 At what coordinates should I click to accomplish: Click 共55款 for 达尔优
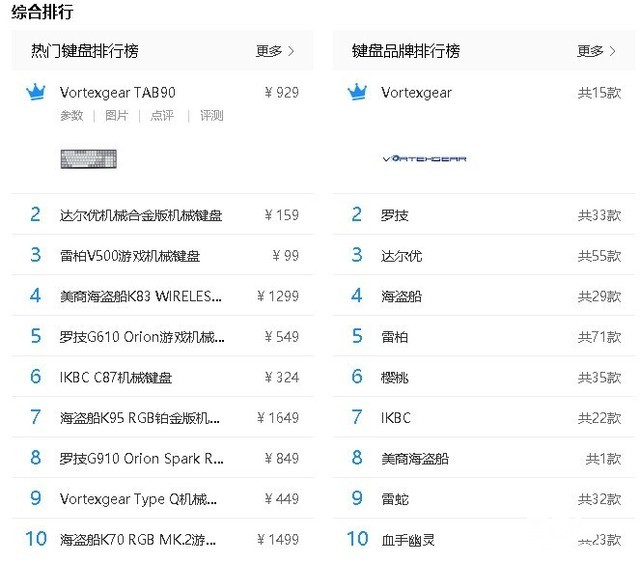[x=600, y=256]
